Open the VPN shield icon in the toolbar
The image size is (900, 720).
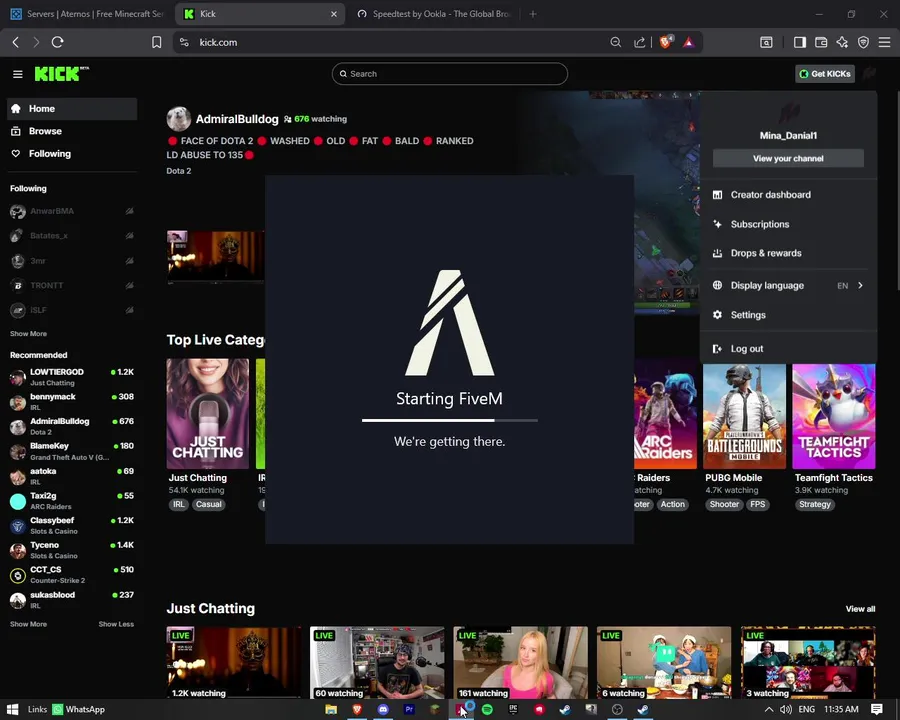(863, 42)
